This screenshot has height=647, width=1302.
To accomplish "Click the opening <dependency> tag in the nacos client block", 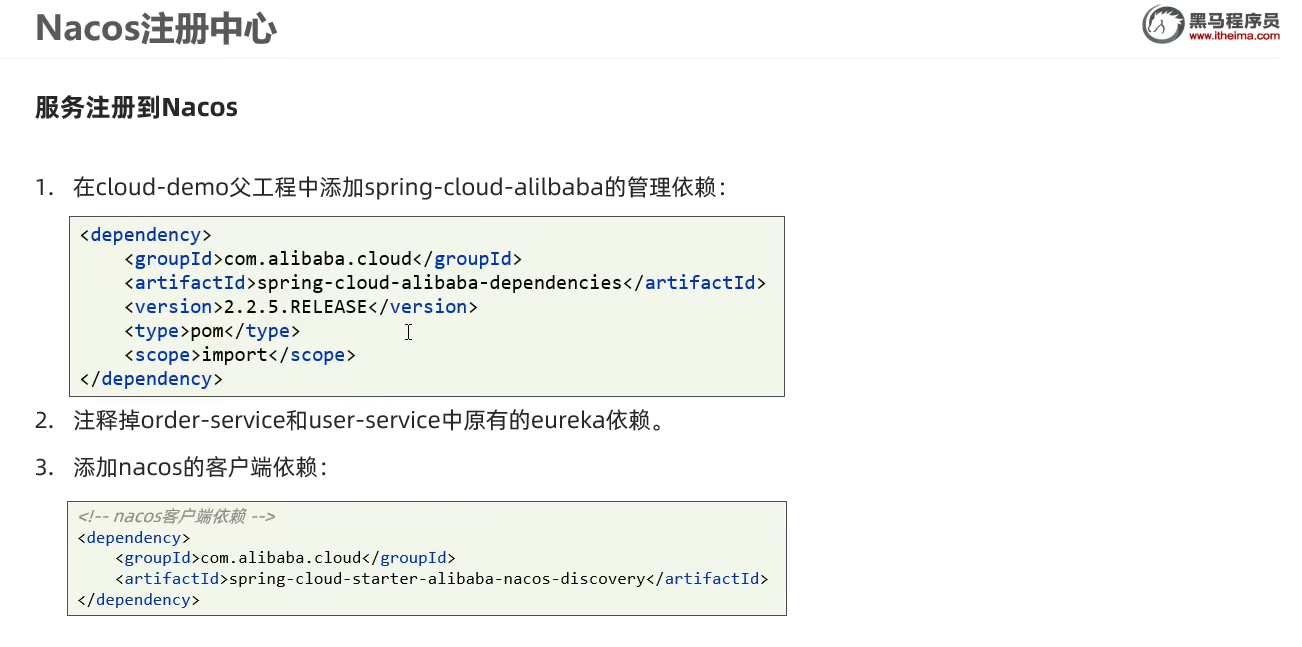I will (x=134, y=538).
